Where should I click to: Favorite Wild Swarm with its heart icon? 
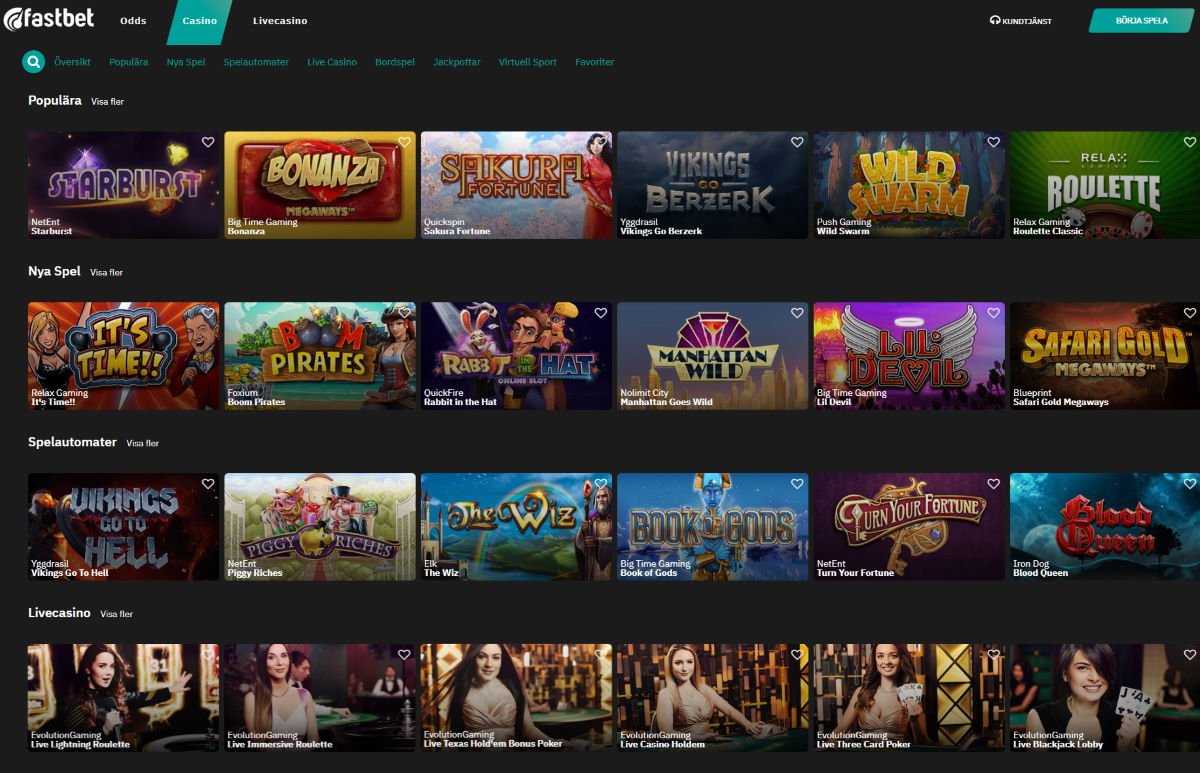[x=994, y=142]
